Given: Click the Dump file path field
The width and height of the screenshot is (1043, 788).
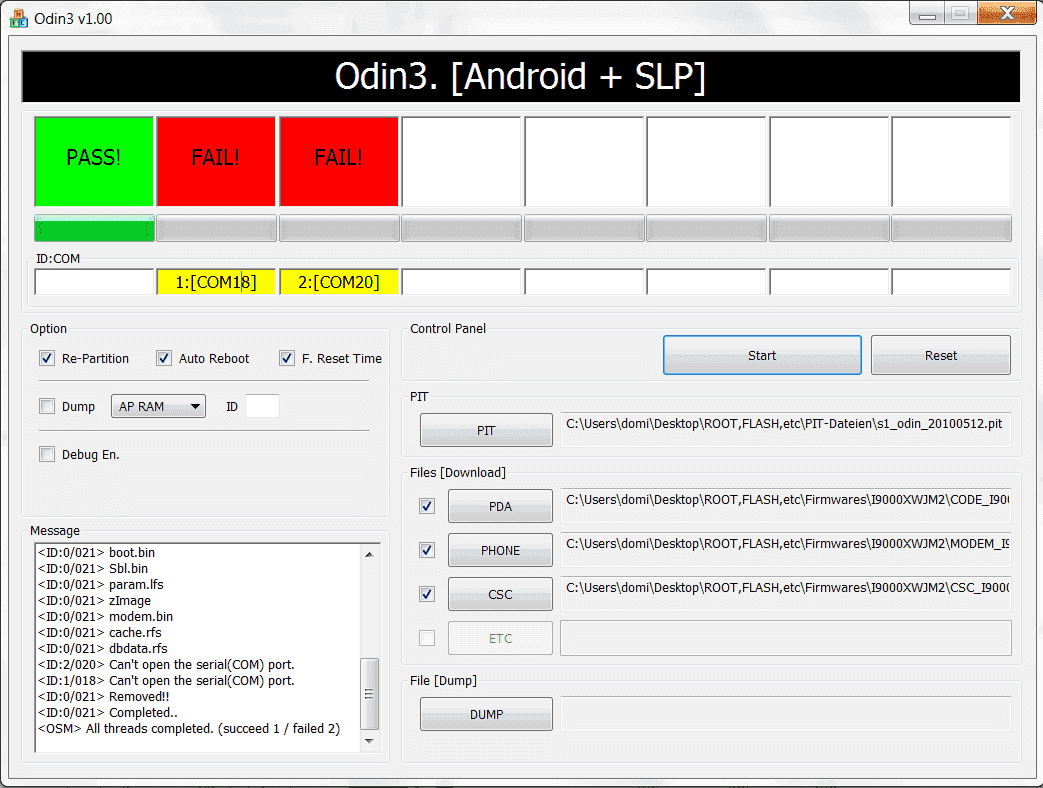Looking at the screenshot, I should coord(786,714).
